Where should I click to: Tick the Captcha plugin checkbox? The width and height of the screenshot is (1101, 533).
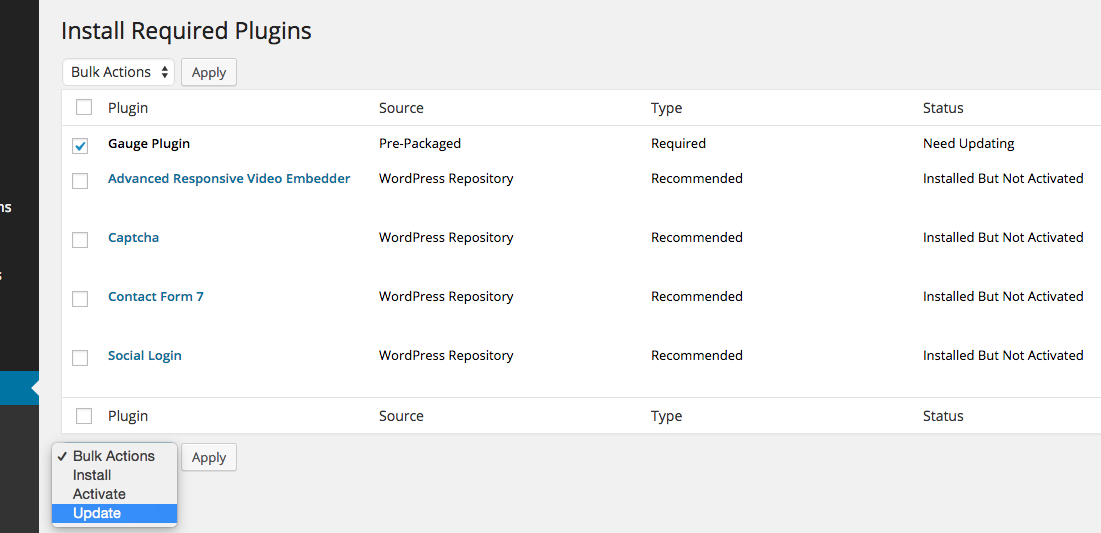pyautogui.click(x=81, y=240)
